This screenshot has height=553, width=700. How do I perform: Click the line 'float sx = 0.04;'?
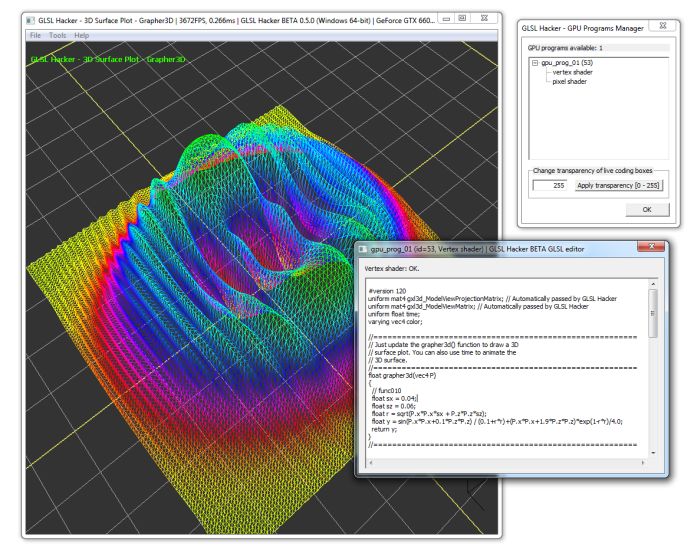point(395,399)
